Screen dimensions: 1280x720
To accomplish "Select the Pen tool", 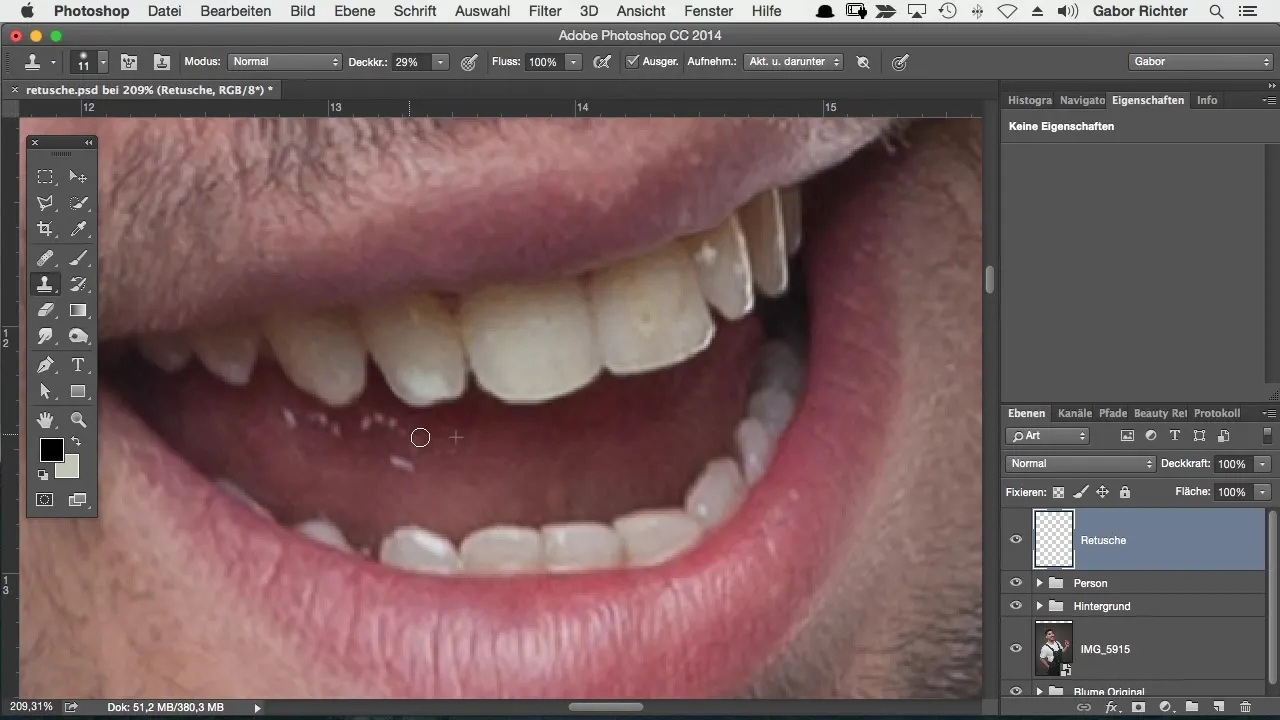I will tap(45, 365).
